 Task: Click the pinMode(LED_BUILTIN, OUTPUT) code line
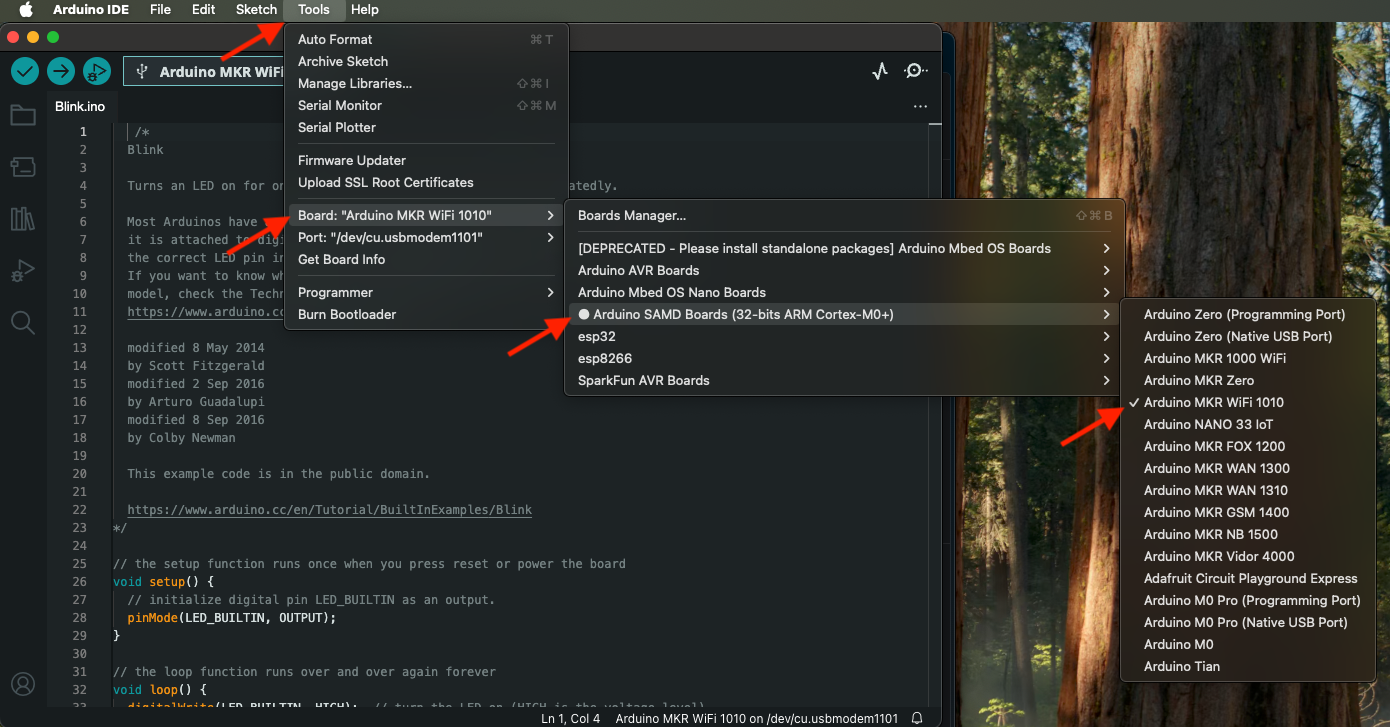232,618
